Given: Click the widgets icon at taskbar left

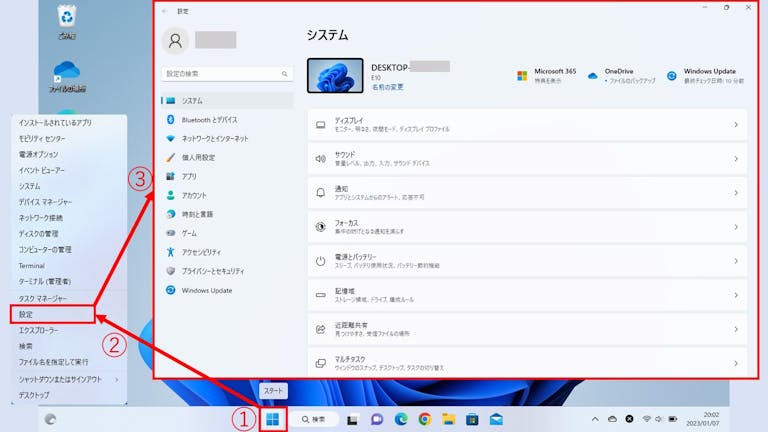Looking at the screenshot, I should pos(50,419).
